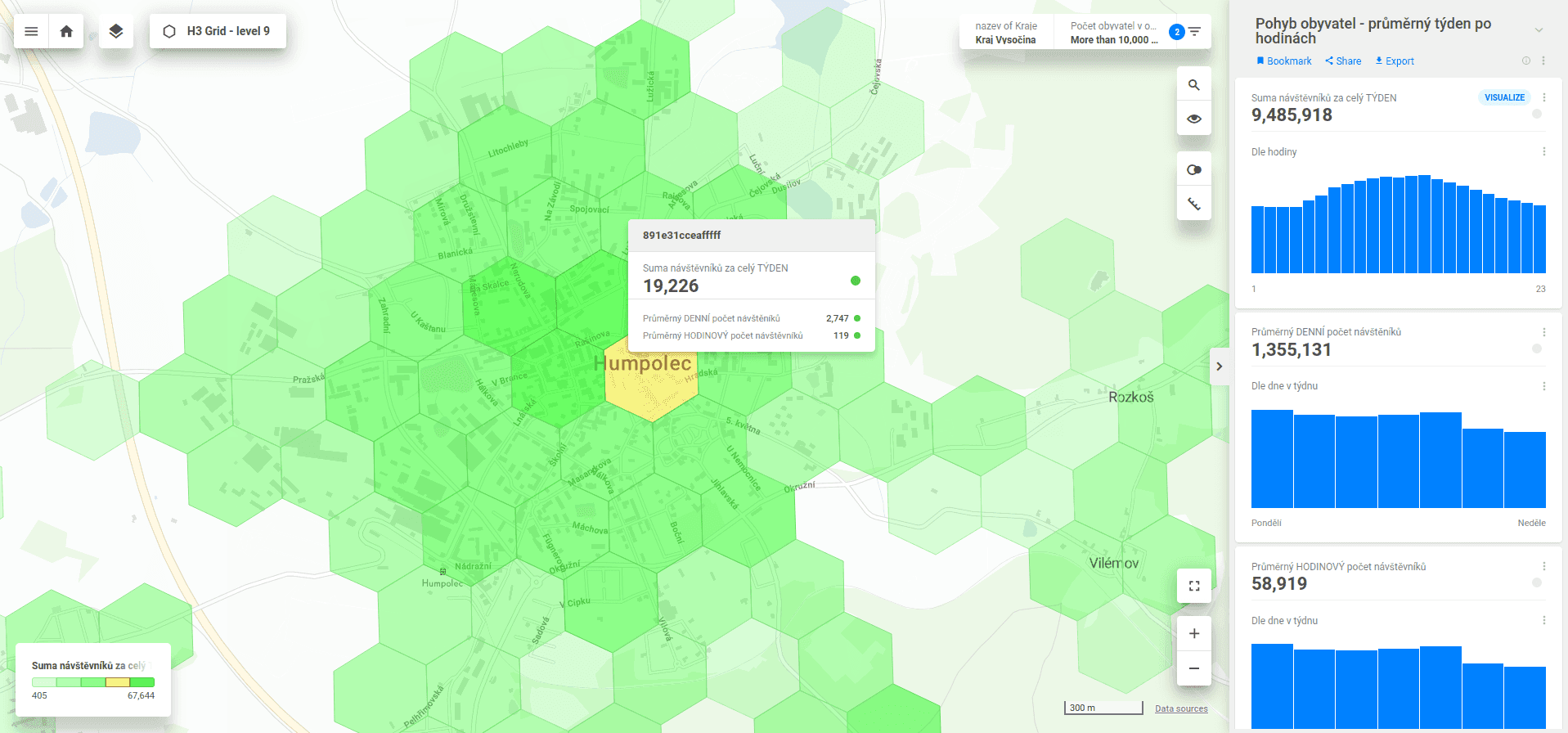
Task: Click the 1,355,131 daily average value
Action: pos(1292,350)
